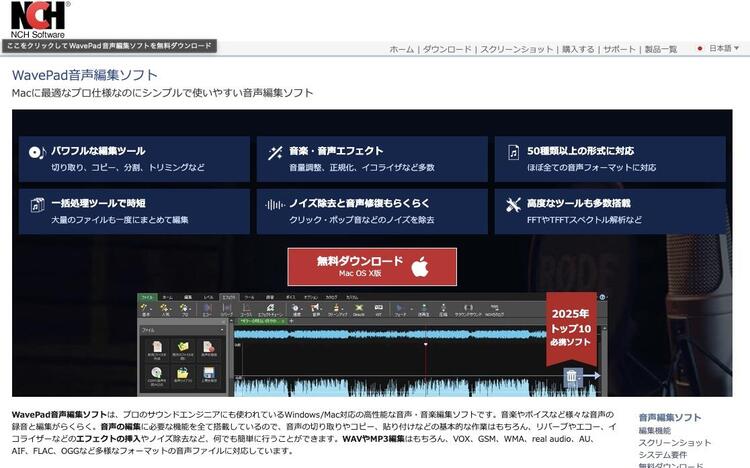This screenshot has height=468, width=750.
Task: Open the エフェクトチェーン tool in WavePad toolbar
Action: (x=270, y=310)
